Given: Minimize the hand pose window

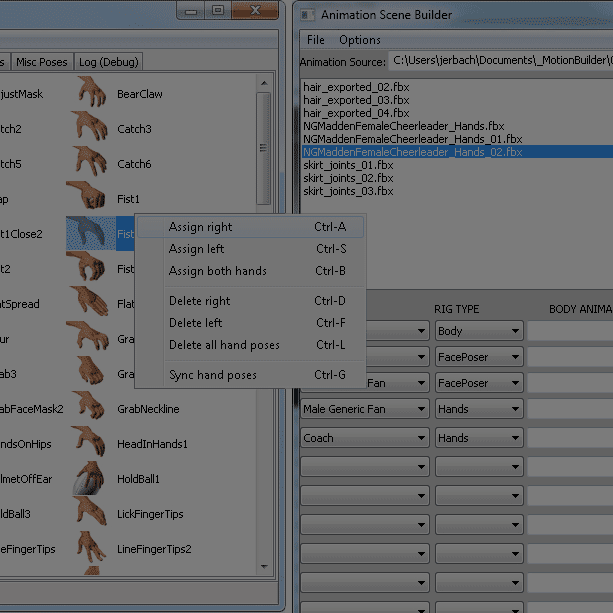Looking at the screenshot, I should [x=191, y=10].
